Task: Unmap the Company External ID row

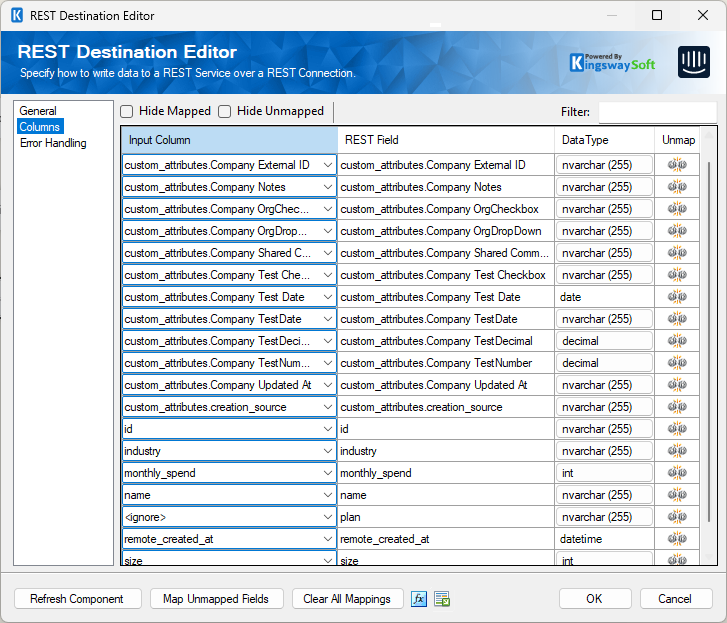Action: click(x=677, y=165)
